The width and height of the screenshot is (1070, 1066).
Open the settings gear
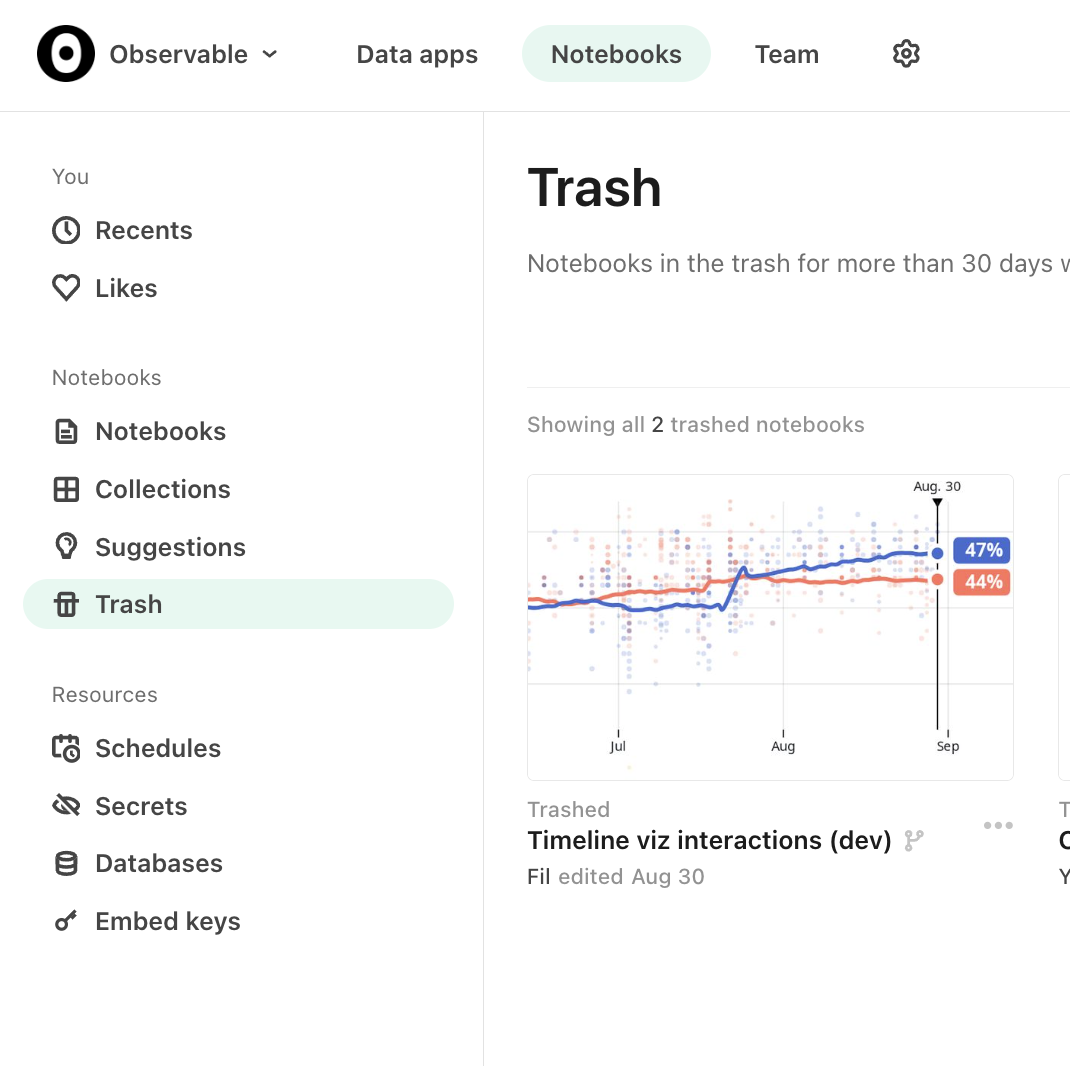(905, 54)
